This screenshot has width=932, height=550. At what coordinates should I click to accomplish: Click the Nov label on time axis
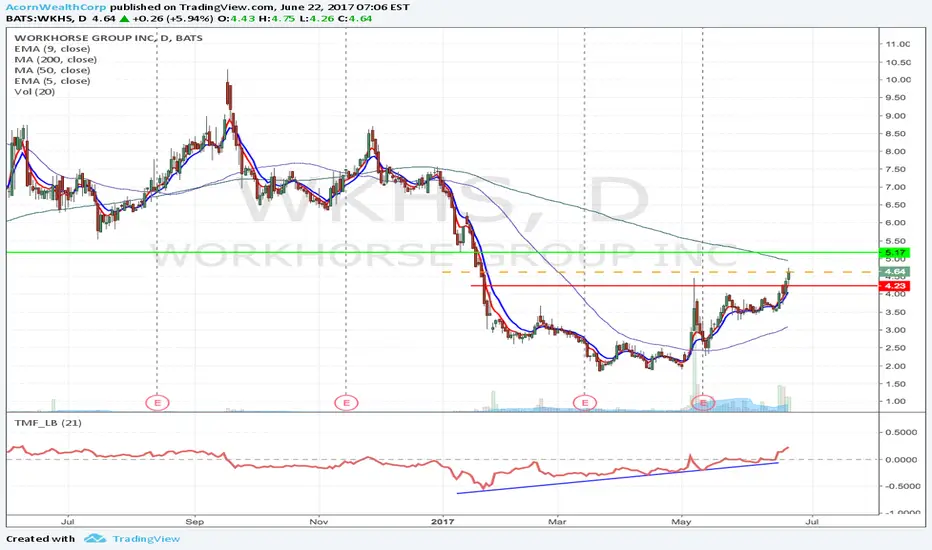pos(319,521)
